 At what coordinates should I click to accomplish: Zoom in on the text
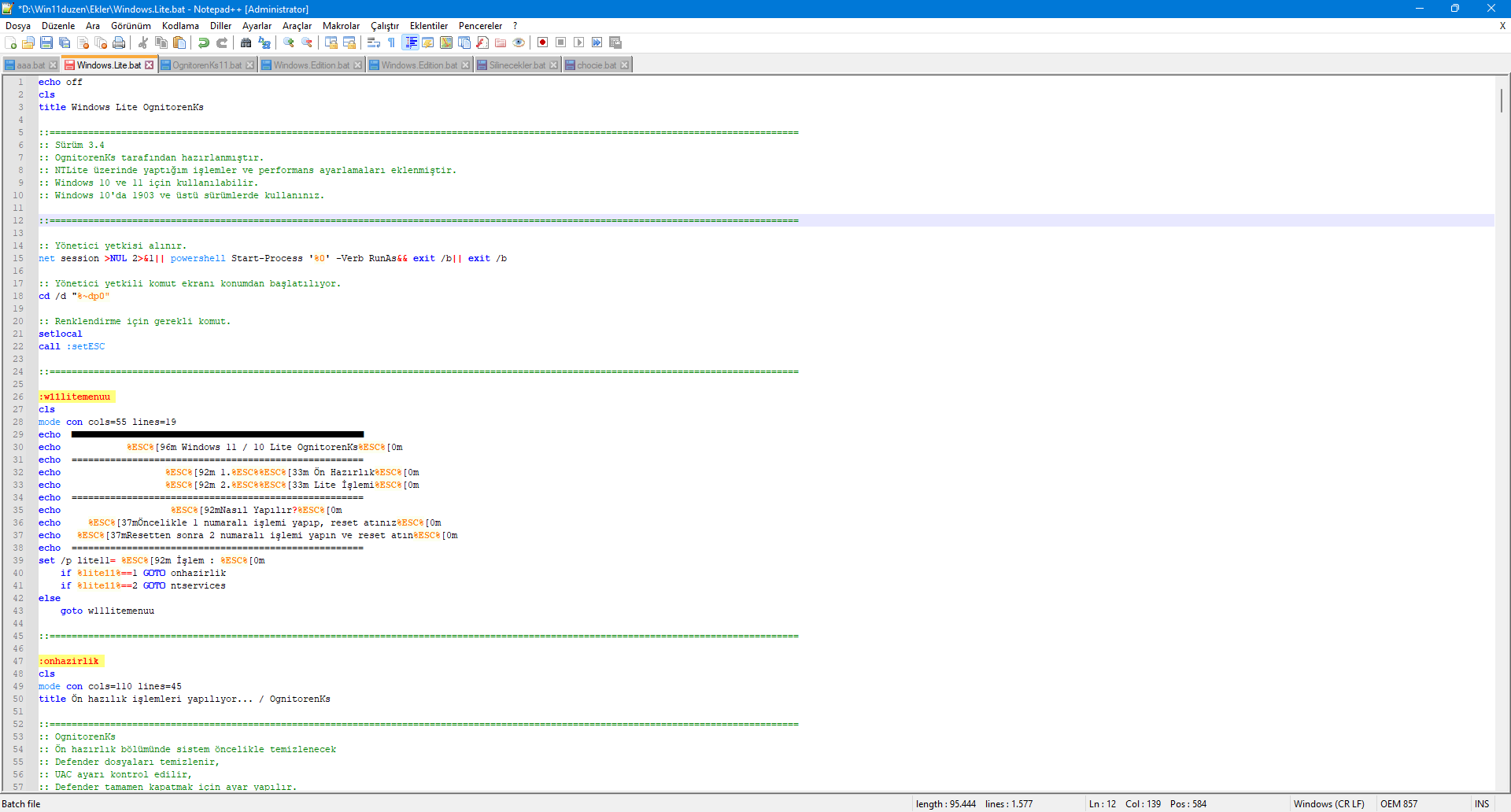(289, 42)
